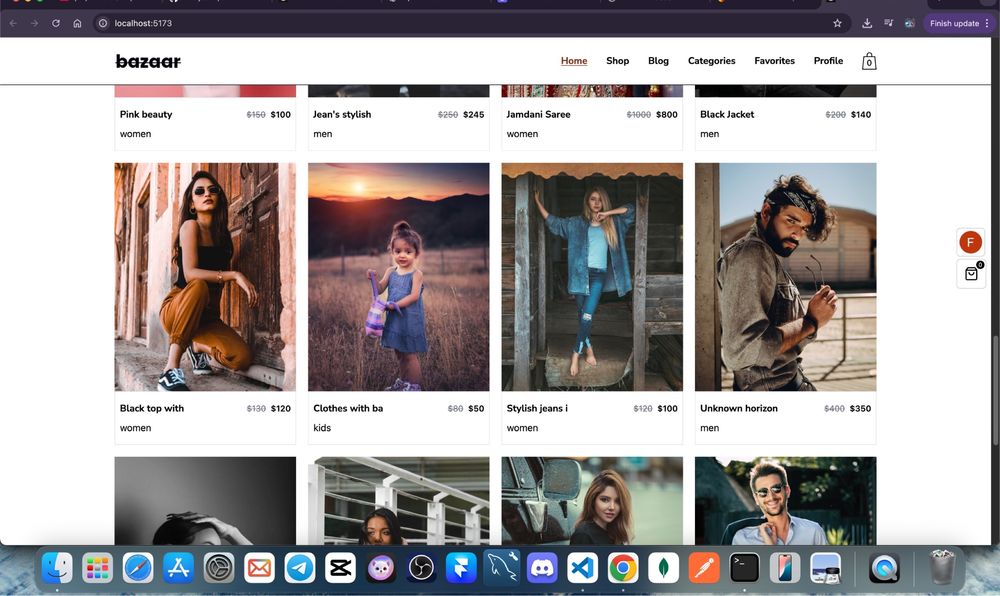The image size is (1000, 596).
Task: Open CapCut in the dock
Action: (340, 567)
